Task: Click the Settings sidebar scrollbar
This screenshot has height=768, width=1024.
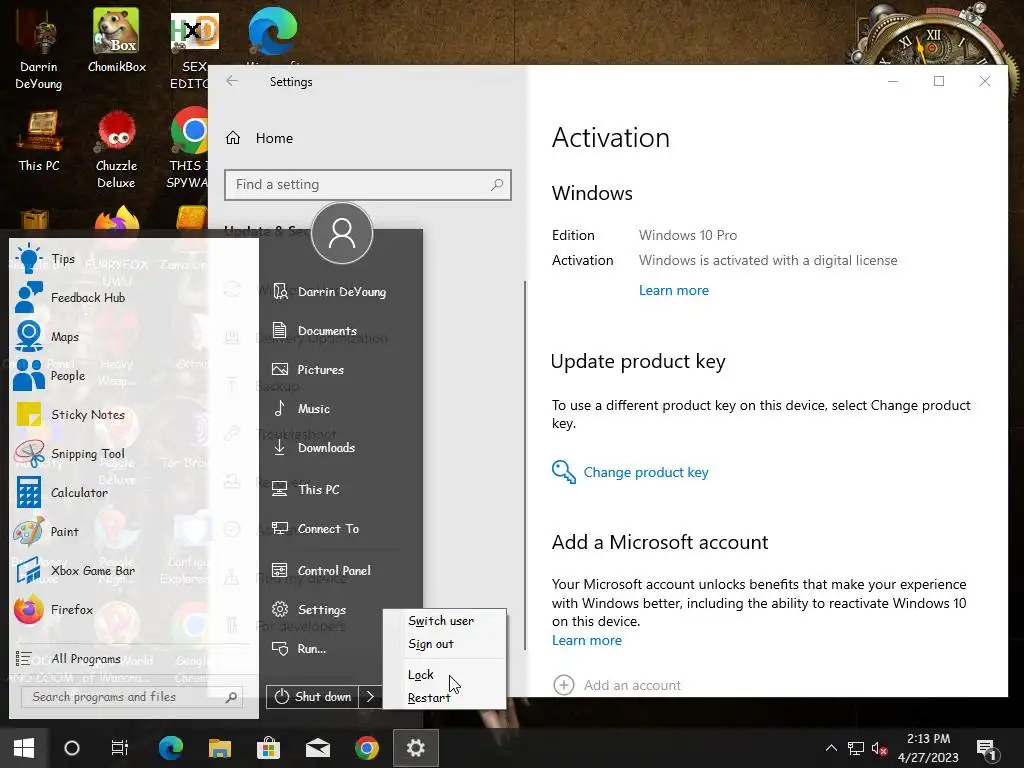Action: pyautogui.click(x=524, y=465)
